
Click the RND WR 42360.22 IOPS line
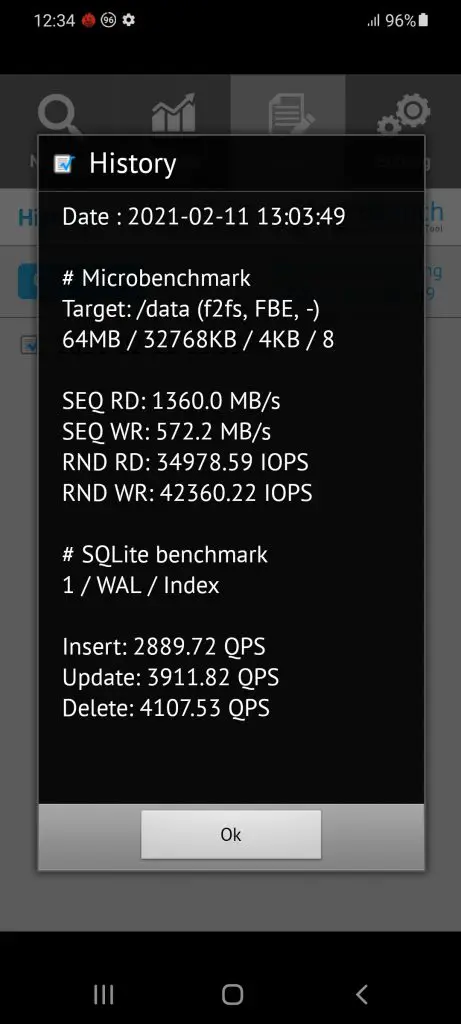(x=187, y=493)
